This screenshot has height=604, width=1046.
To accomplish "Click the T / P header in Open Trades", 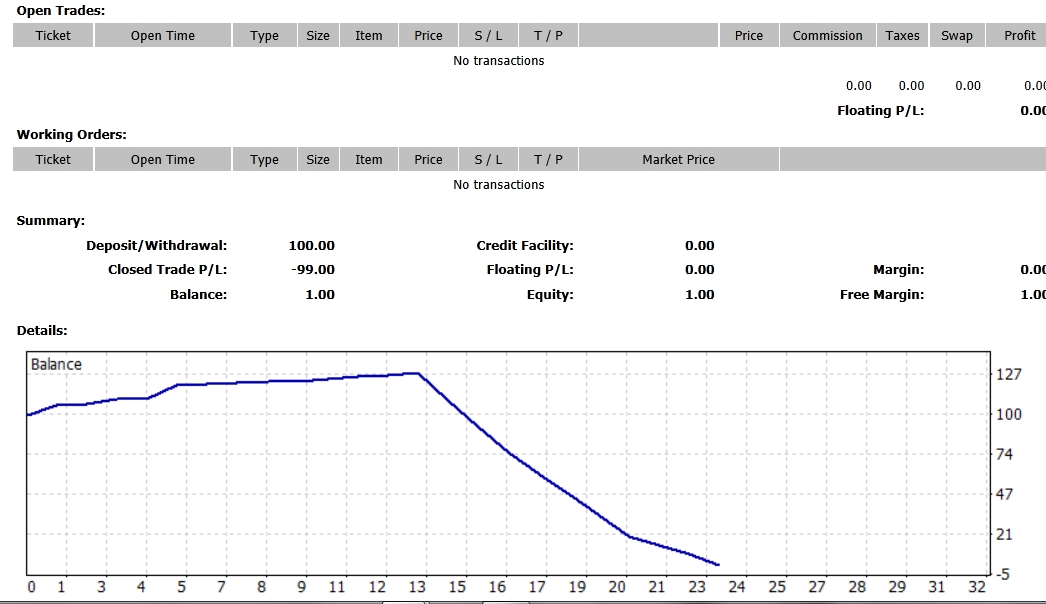I will tap(548, 35).
